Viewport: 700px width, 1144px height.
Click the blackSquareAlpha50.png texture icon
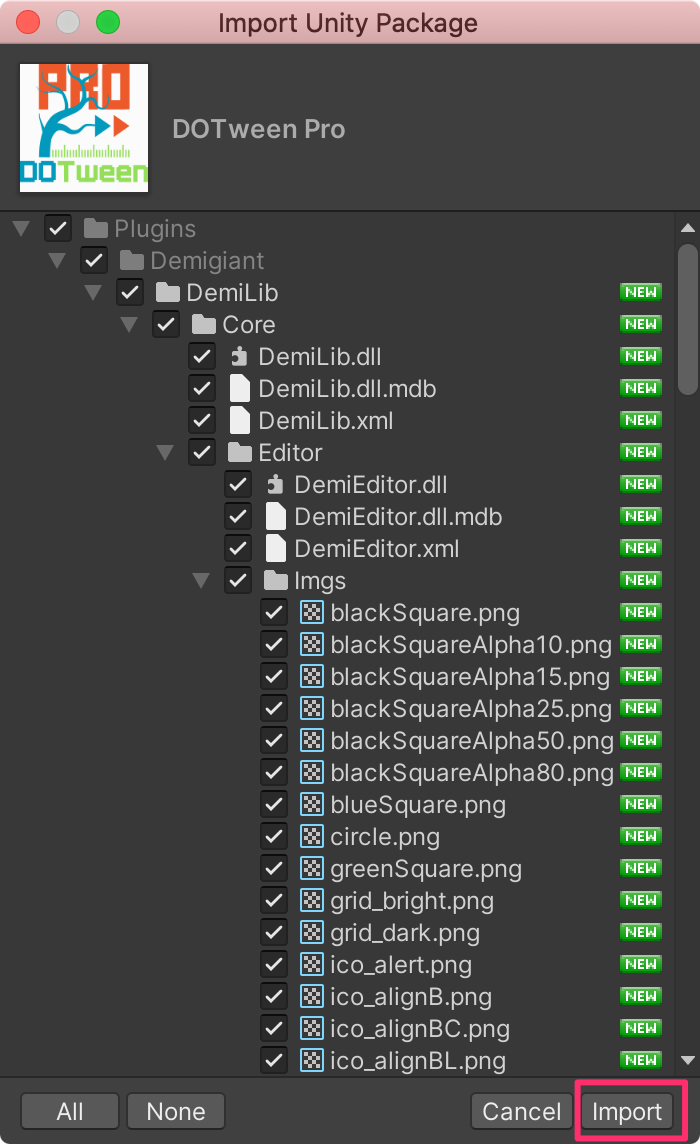tap(312, 741)
